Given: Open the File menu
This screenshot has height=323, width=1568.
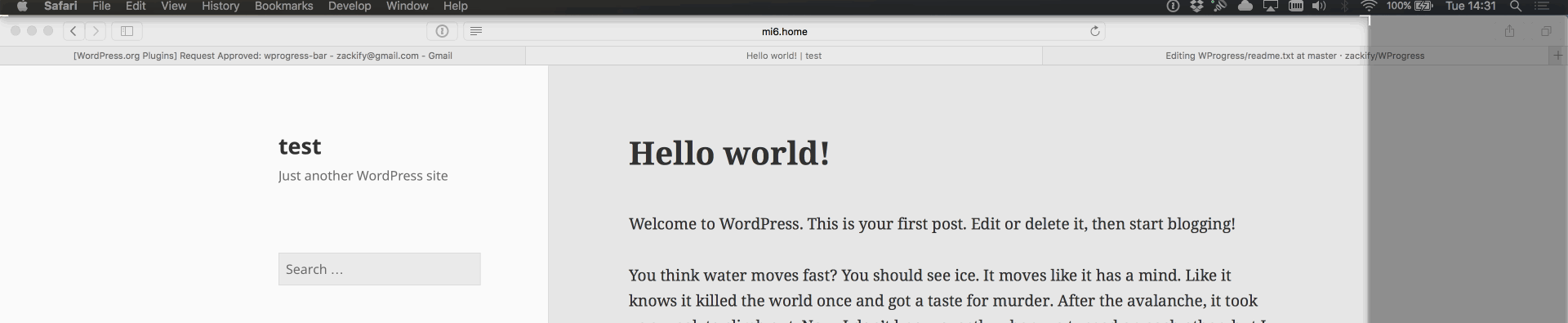Looking at the screenshot, I should (x=101, y=6).
